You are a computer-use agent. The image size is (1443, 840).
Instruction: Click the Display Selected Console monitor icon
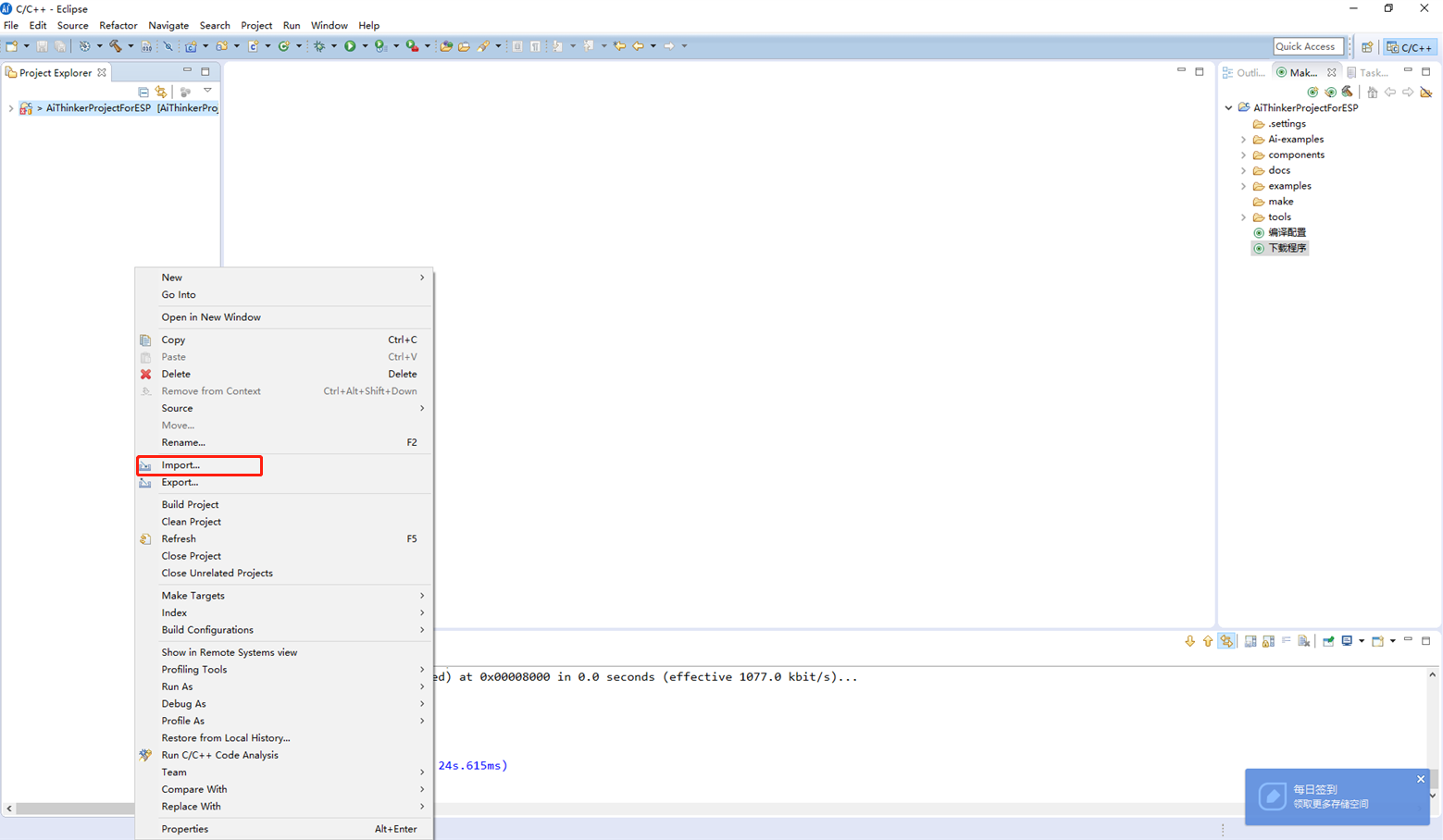[1347, 641]
